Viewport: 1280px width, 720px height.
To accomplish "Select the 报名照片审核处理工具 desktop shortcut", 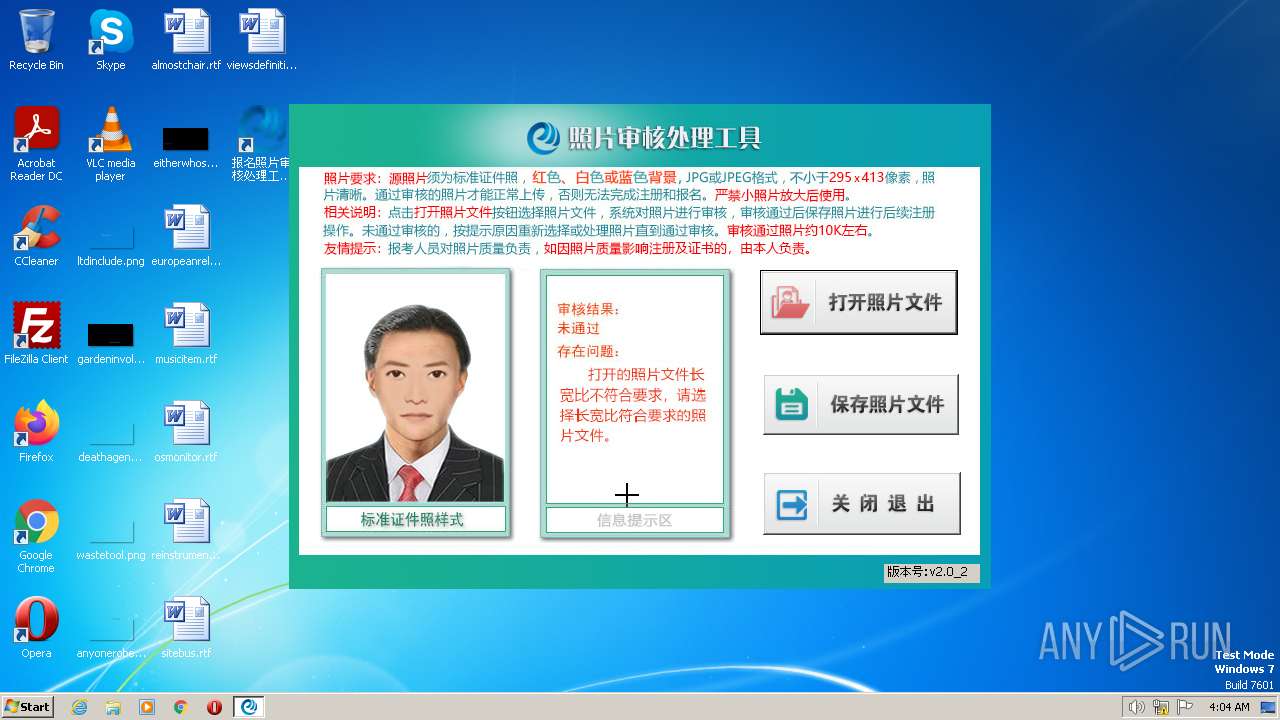I will pos(262,144).
